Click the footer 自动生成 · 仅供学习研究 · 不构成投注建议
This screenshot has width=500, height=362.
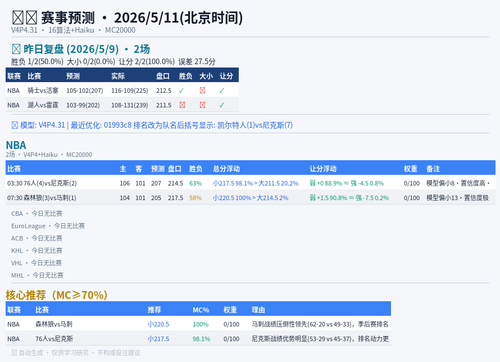click(x=76, y=353)
